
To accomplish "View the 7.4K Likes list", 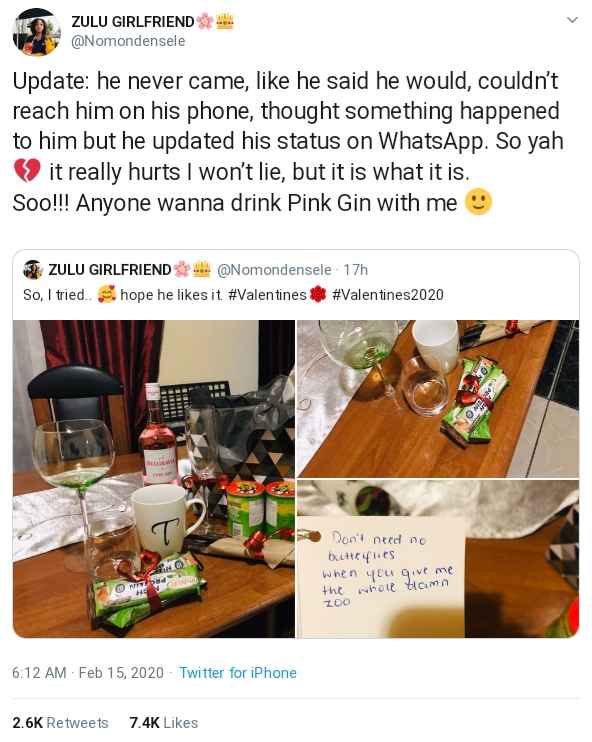I will coord(164,723).
